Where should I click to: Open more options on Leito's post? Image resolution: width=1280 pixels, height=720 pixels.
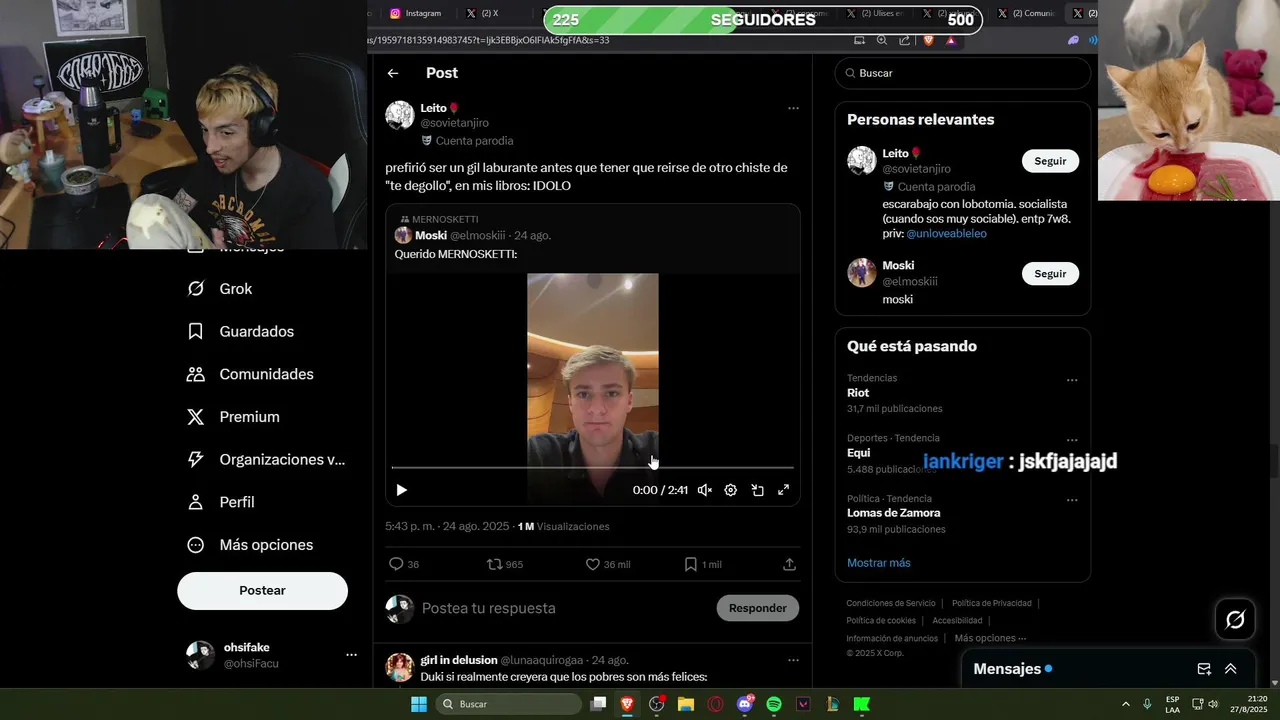click(793, 108)
